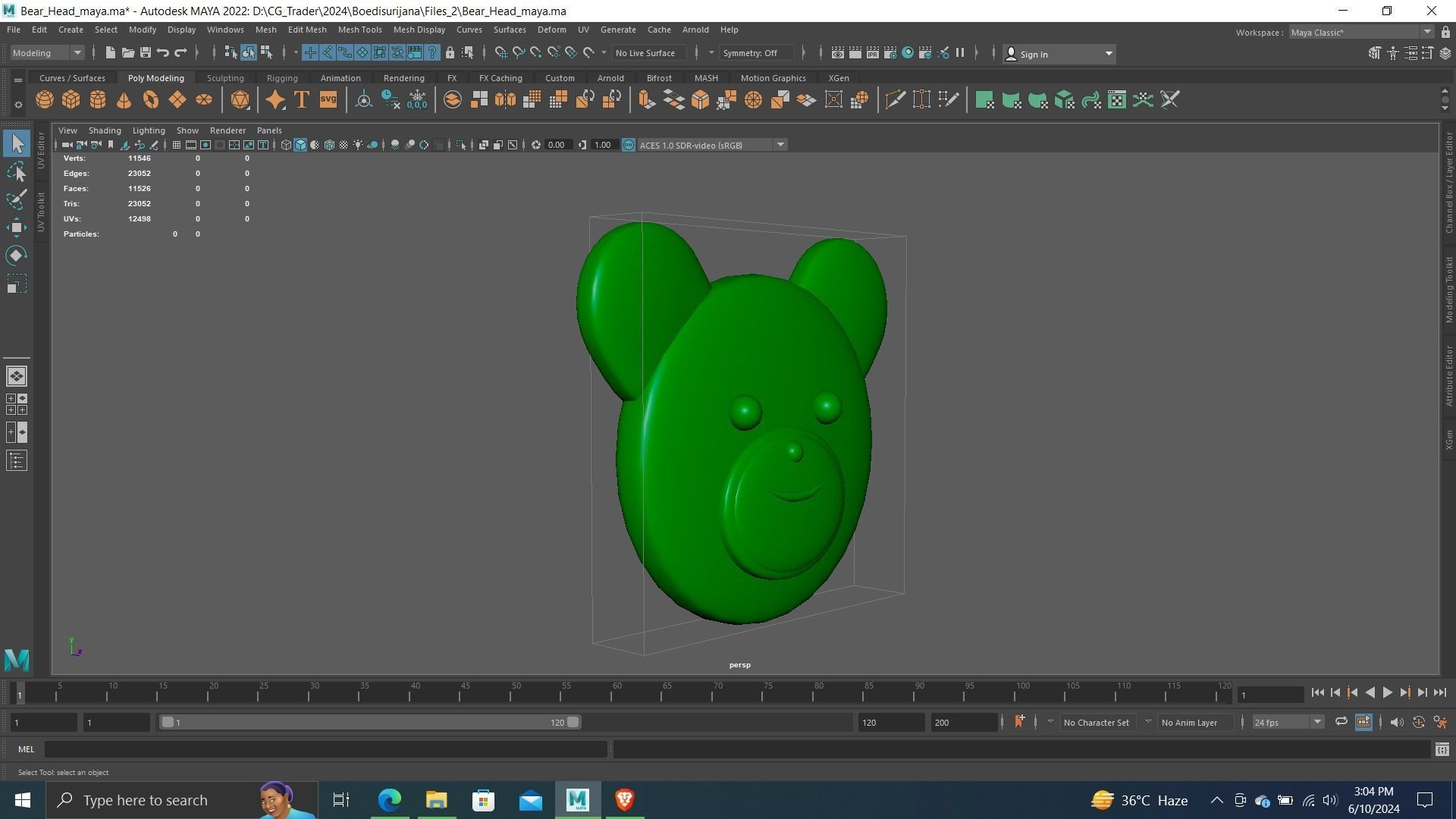1456x819 pixels.
Task: Select the Paint Selection tool
Action: click(x=17, y=200)
